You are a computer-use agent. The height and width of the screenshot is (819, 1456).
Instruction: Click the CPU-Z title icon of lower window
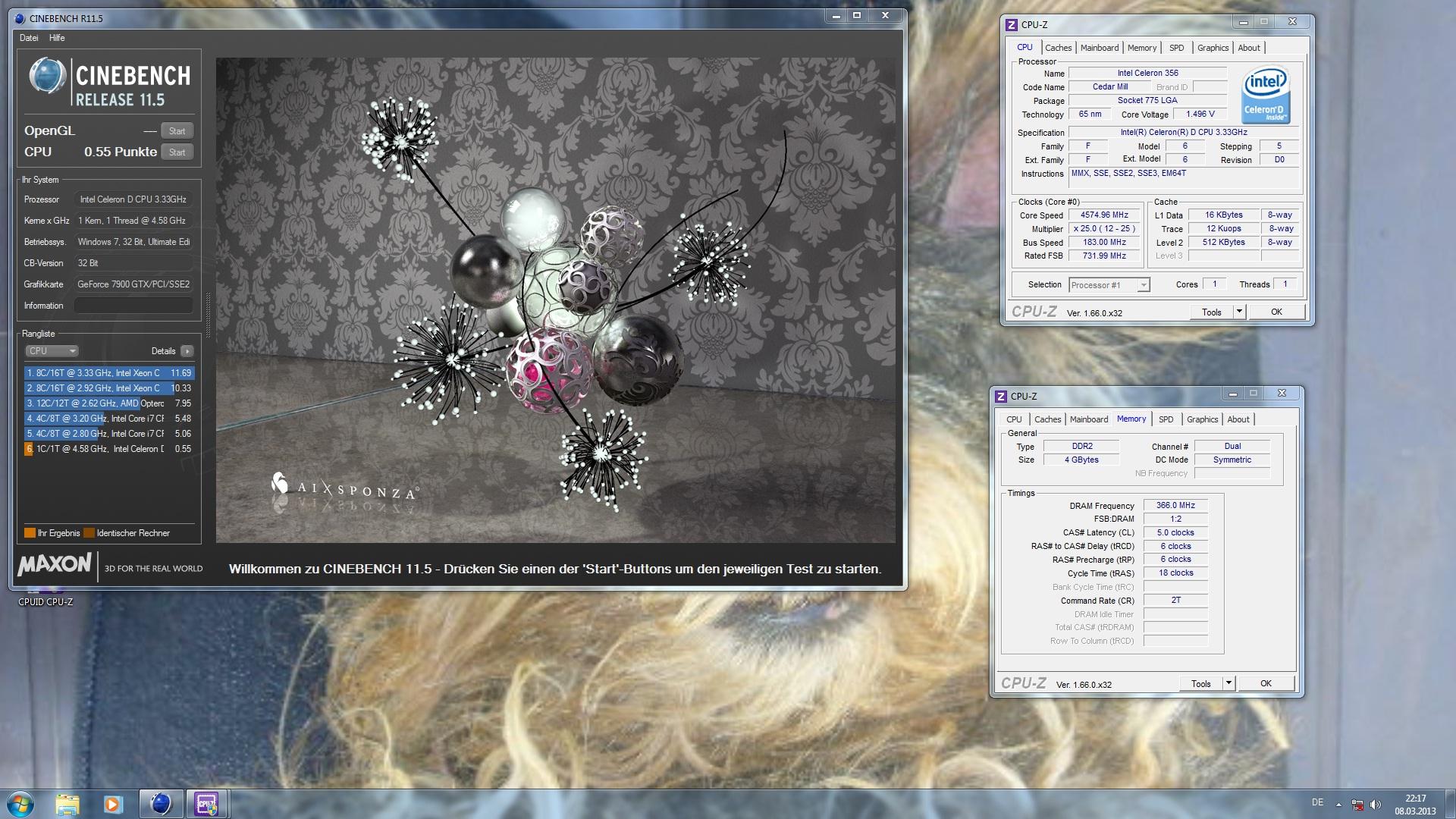(x=1001, y=397)
